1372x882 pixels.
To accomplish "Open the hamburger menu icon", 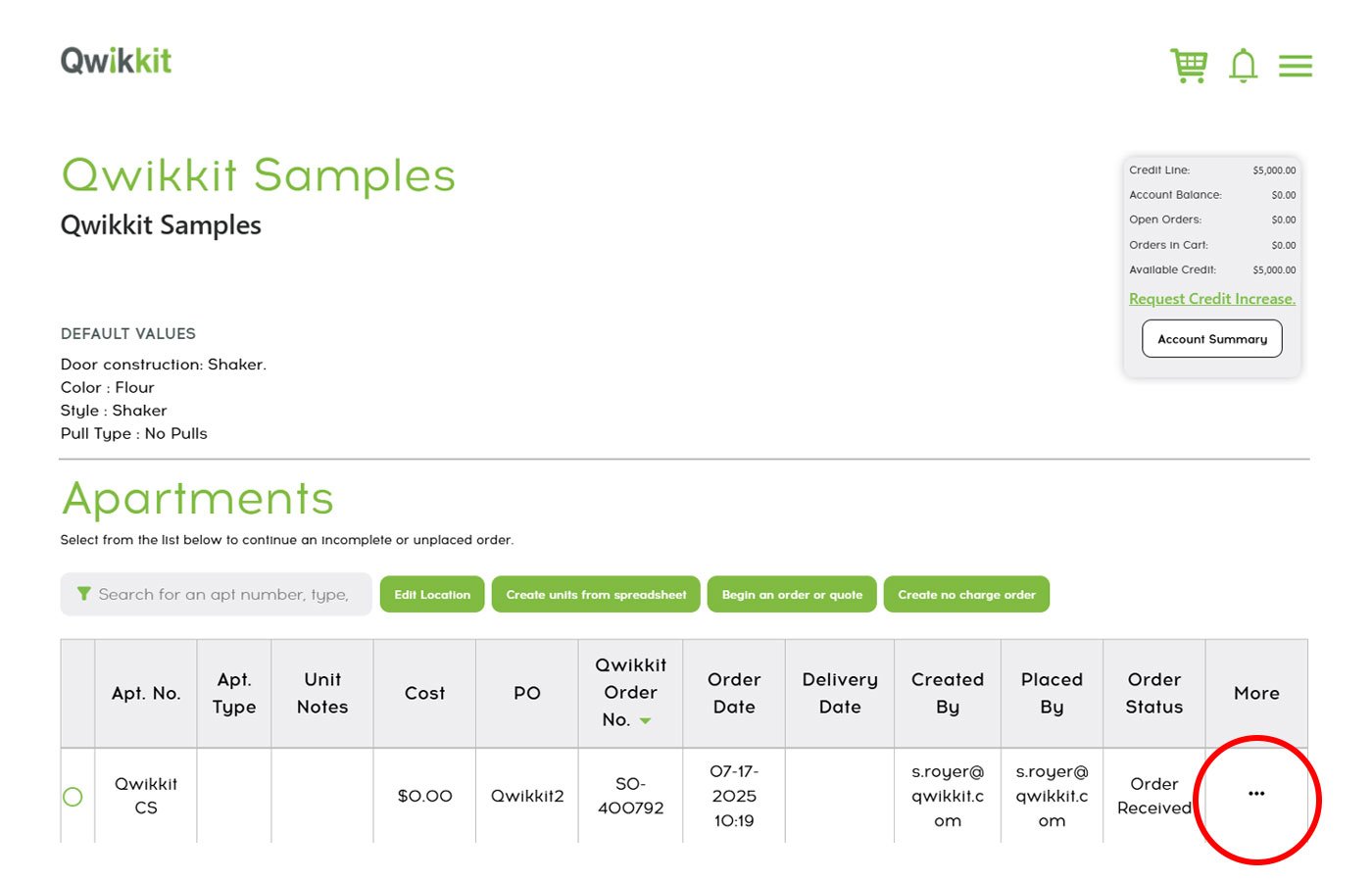I will point(1295,66).
